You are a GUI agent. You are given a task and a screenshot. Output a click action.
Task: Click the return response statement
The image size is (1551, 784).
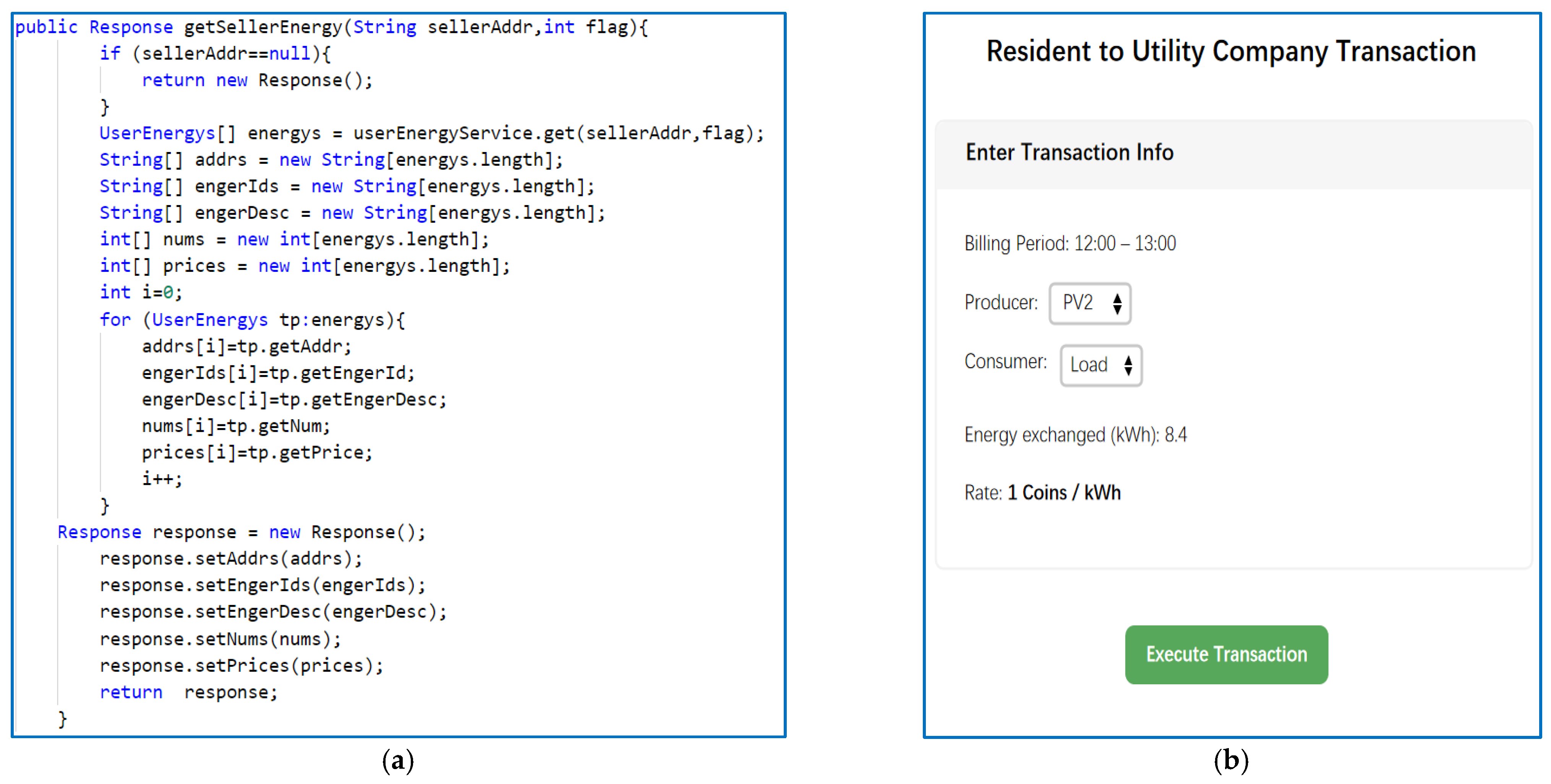(188, 692)
